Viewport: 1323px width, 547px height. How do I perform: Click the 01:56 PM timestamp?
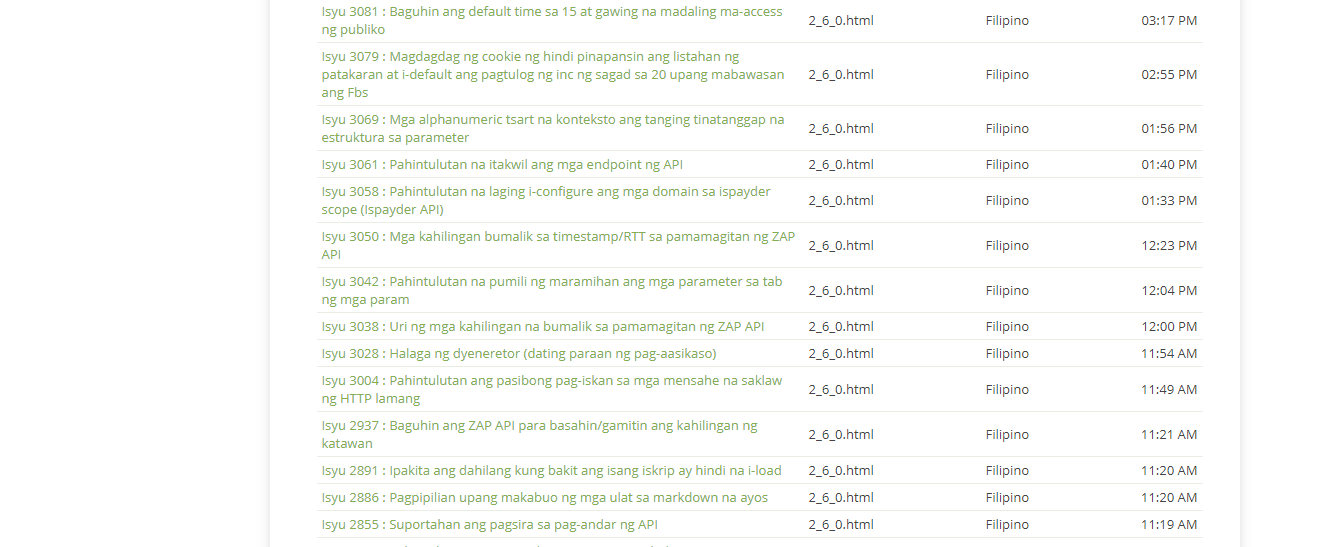point(1169,128)
